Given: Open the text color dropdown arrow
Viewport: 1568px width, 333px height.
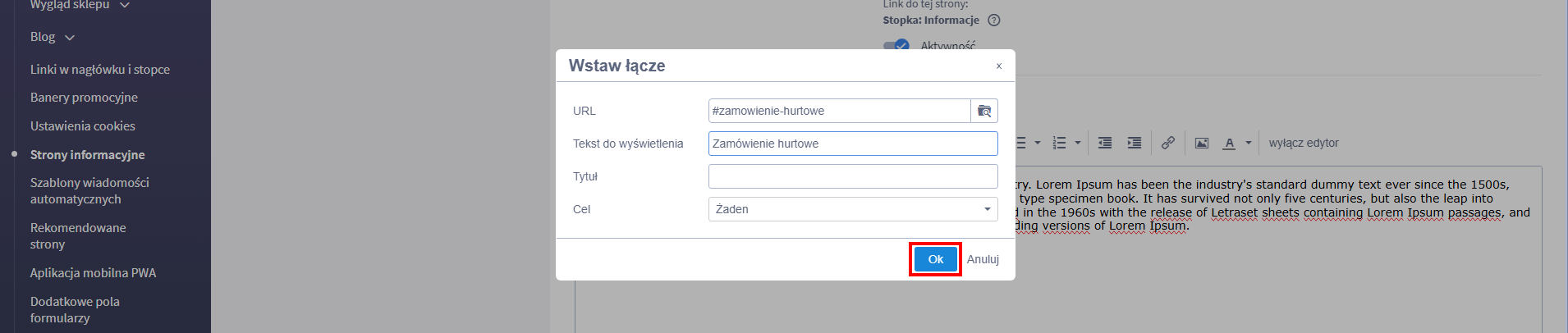Looking at the screenshot, I should (1249, 143).
